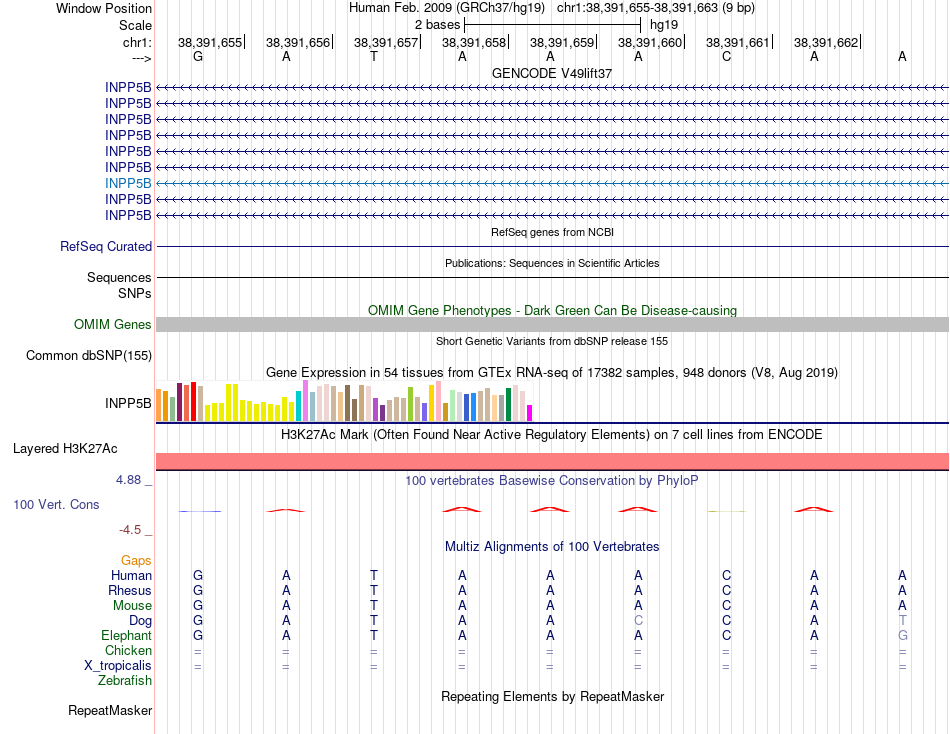The width and height of the screenshot is (950, 734).
Task: Click the Zebrafish species label
Action: [125, 681]
